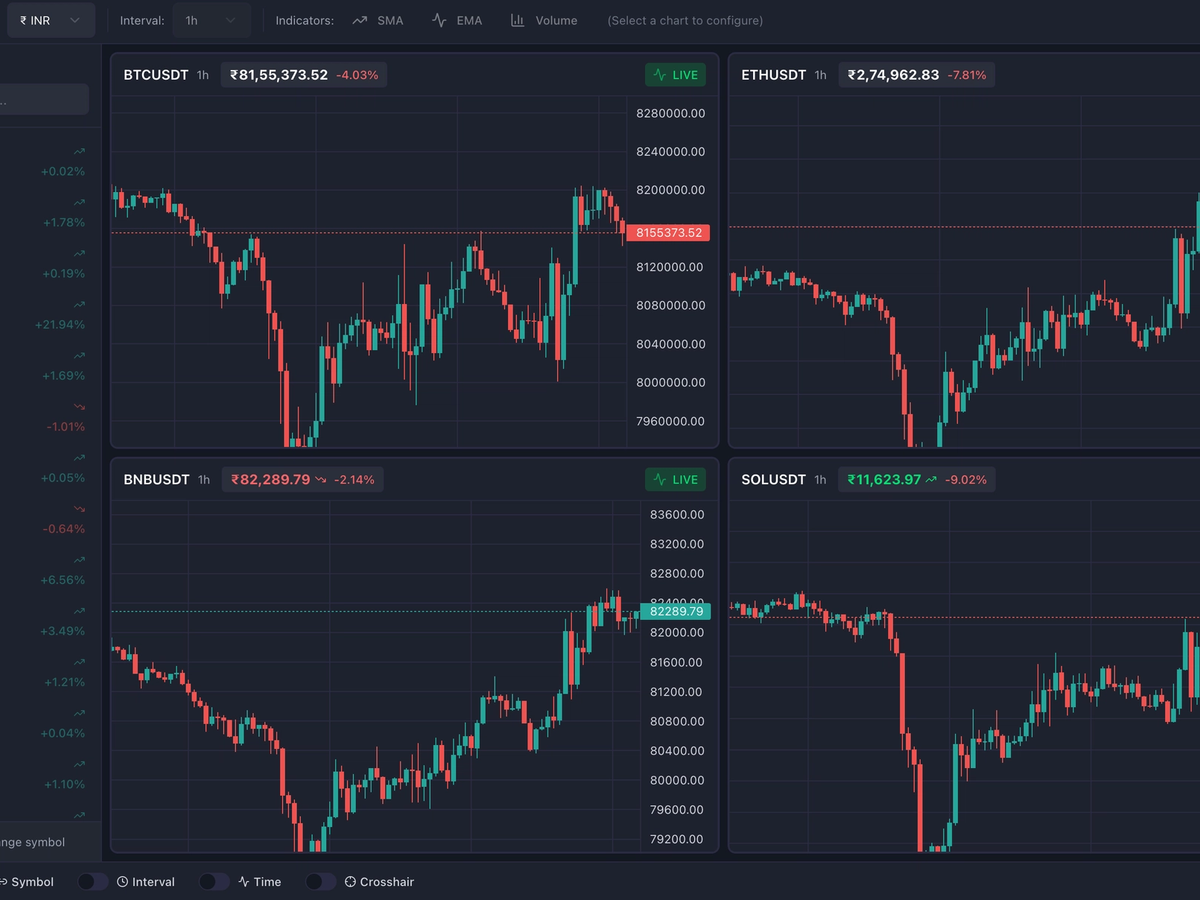Click BNBUSDT price ₹82,289.79
Viewport: 1200px width, 900px height.
(x=270, y=480)
